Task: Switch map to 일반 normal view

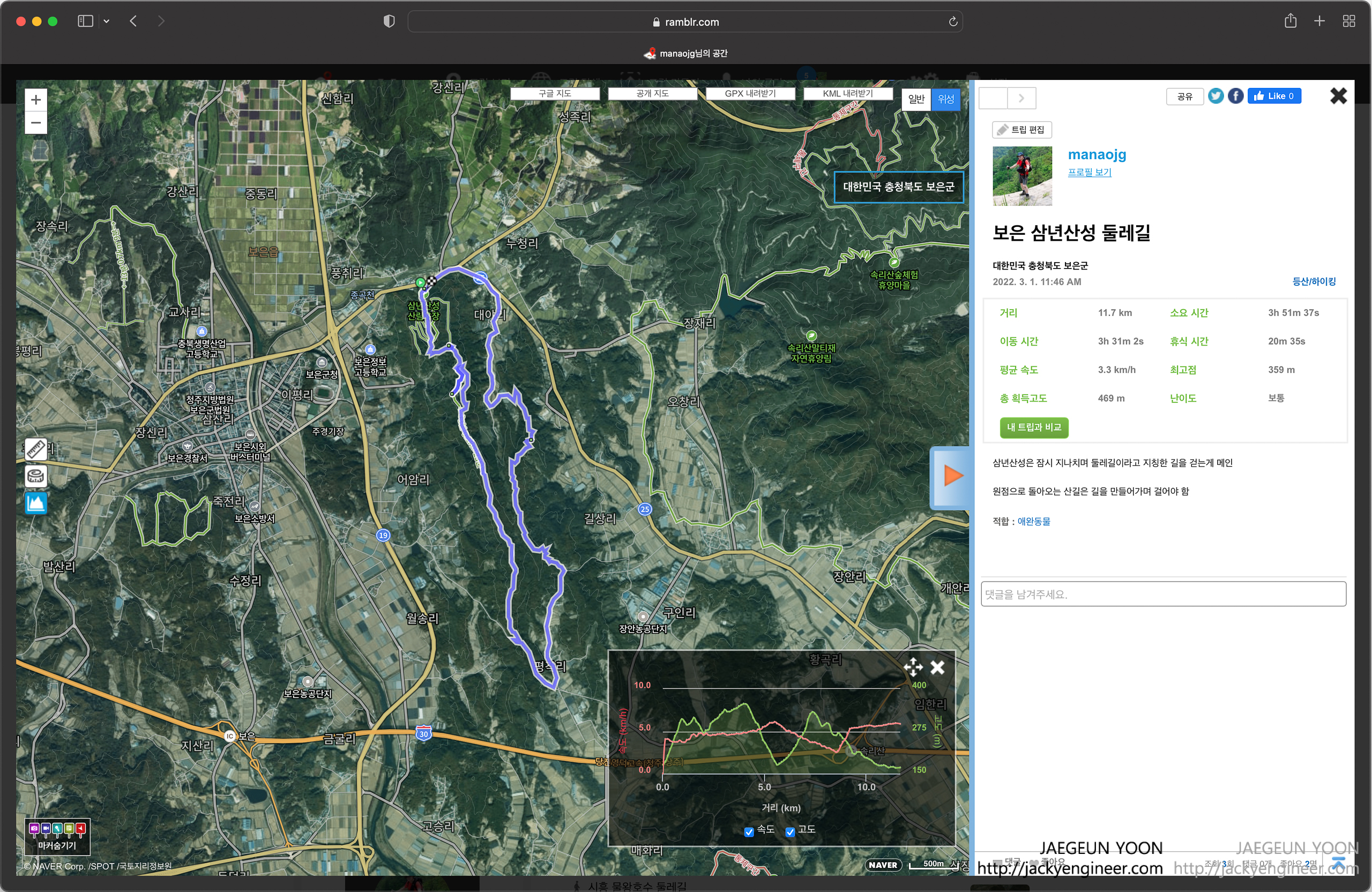Action: point(915,99)
